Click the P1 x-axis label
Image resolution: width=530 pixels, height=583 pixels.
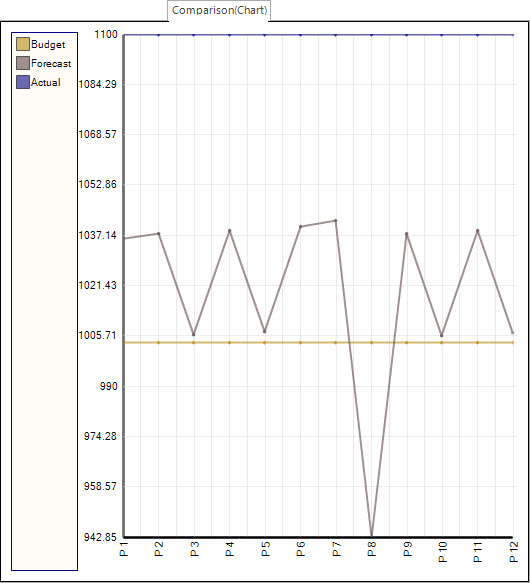[x=124, y=549]
